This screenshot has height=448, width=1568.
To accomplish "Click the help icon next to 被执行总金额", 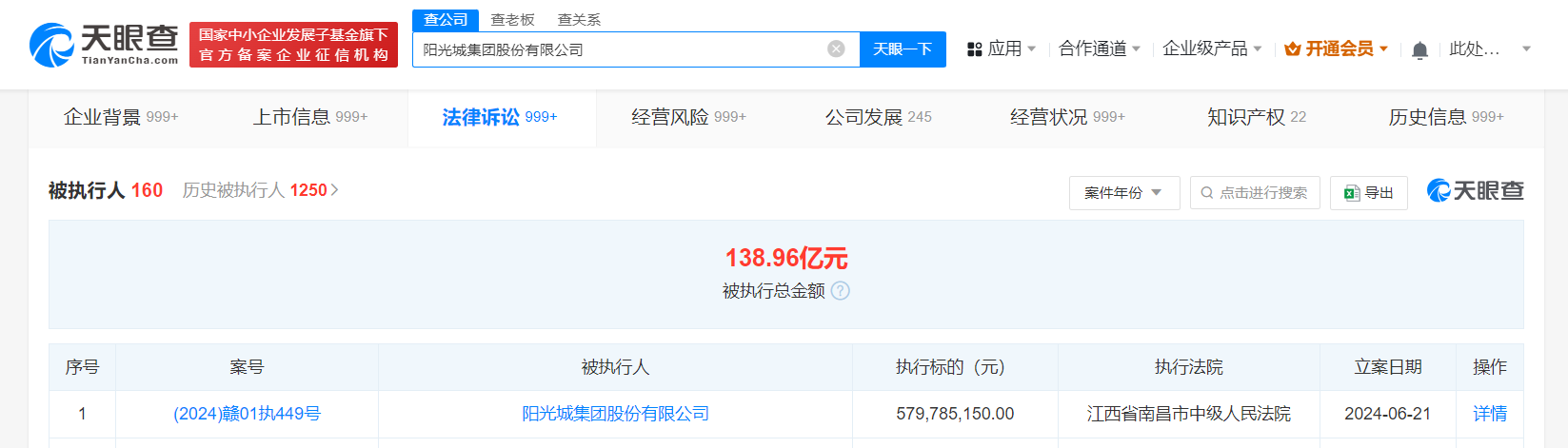I will tap(840, 291).
